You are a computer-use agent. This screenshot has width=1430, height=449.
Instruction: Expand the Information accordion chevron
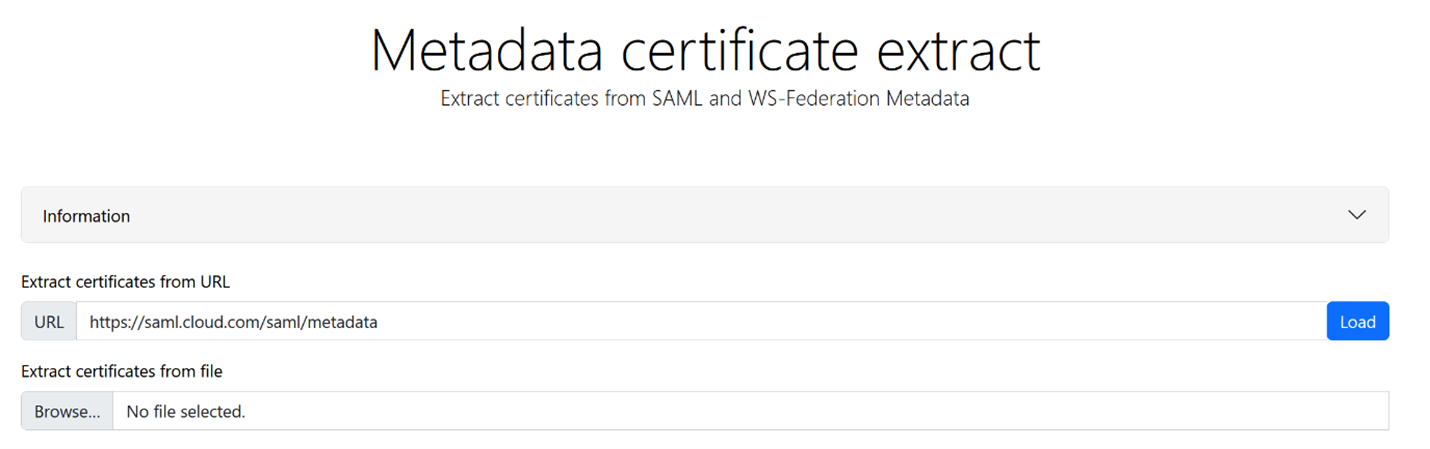click(x=1356, y=215)
